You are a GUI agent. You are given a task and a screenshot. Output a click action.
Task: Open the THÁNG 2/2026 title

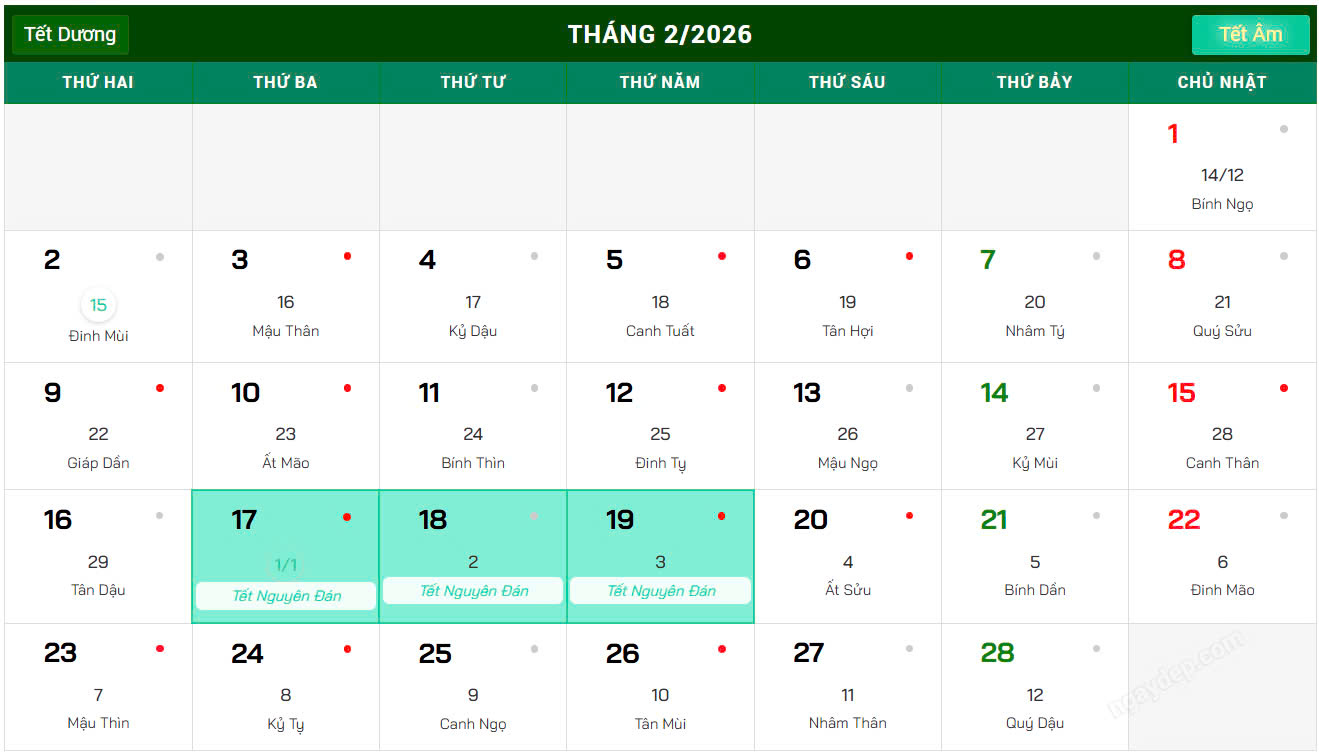(659, 33)
